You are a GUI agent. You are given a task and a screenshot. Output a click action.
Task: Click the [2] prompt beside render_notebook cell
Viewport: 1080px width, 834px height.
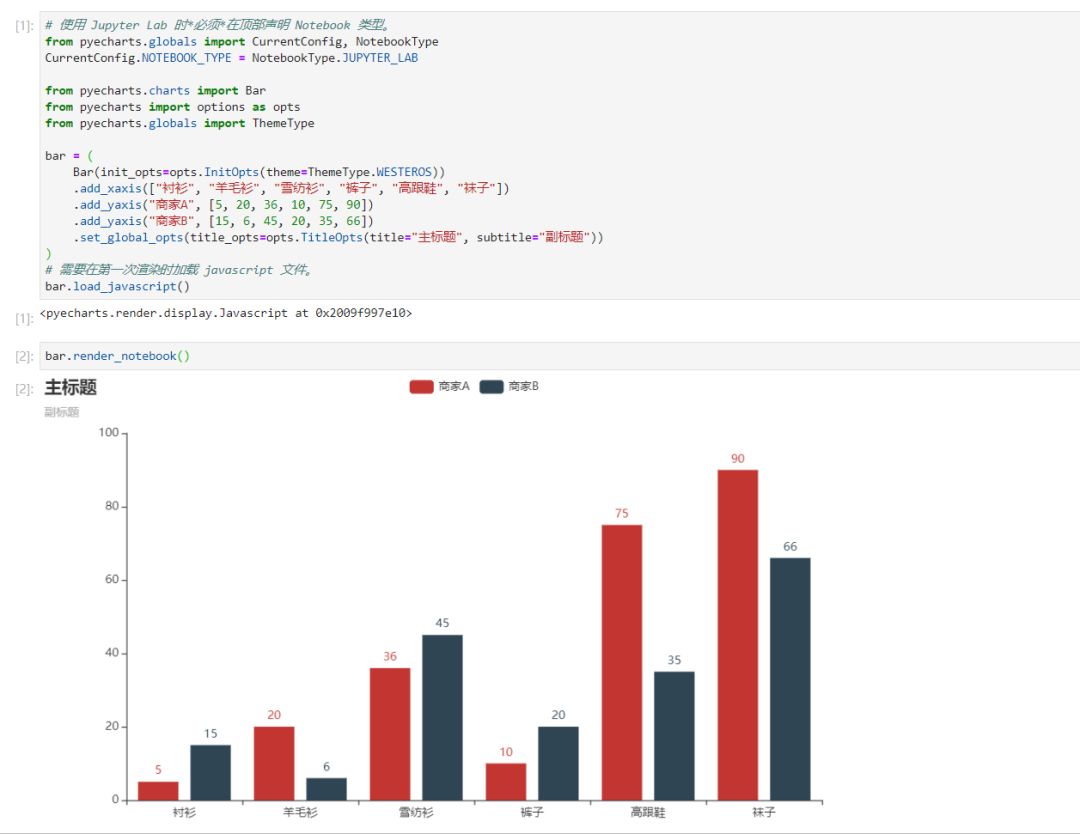click(24, 356)
